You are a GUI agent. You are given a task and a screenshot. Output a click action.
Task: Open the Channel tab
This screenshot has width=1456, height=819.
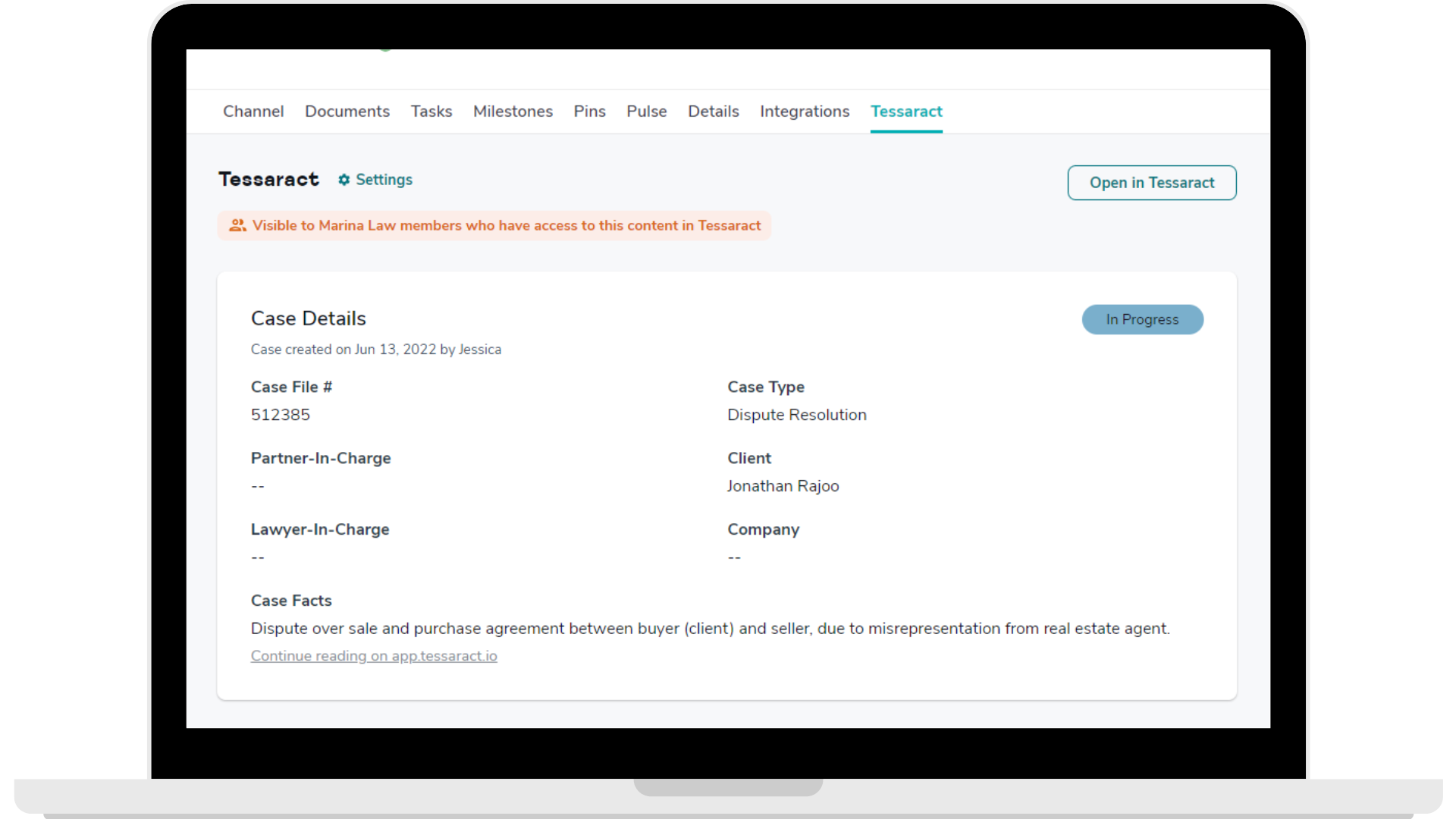point(253,111)
